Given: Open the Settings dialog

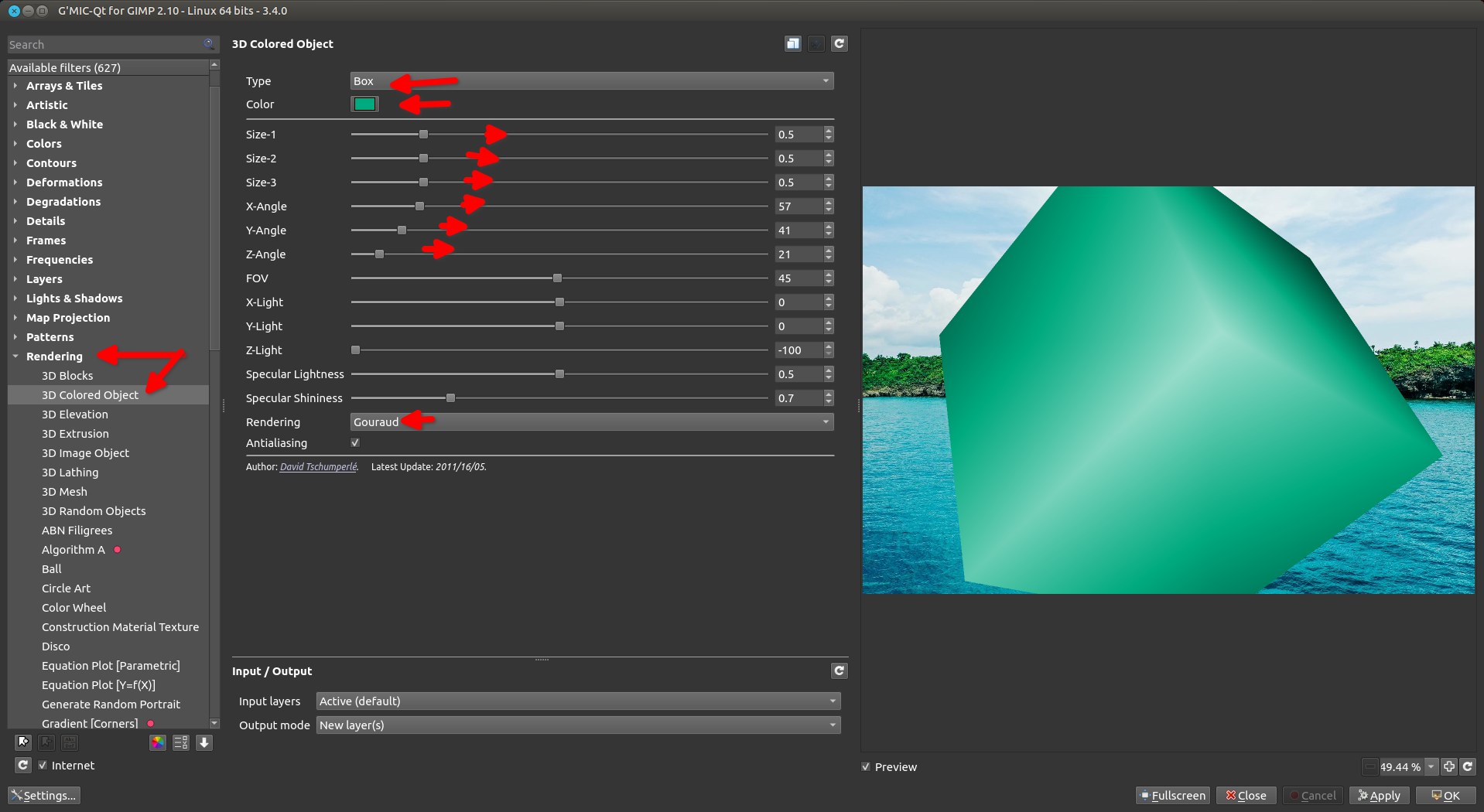Looking at the screenshot, I should coord(44,795).
